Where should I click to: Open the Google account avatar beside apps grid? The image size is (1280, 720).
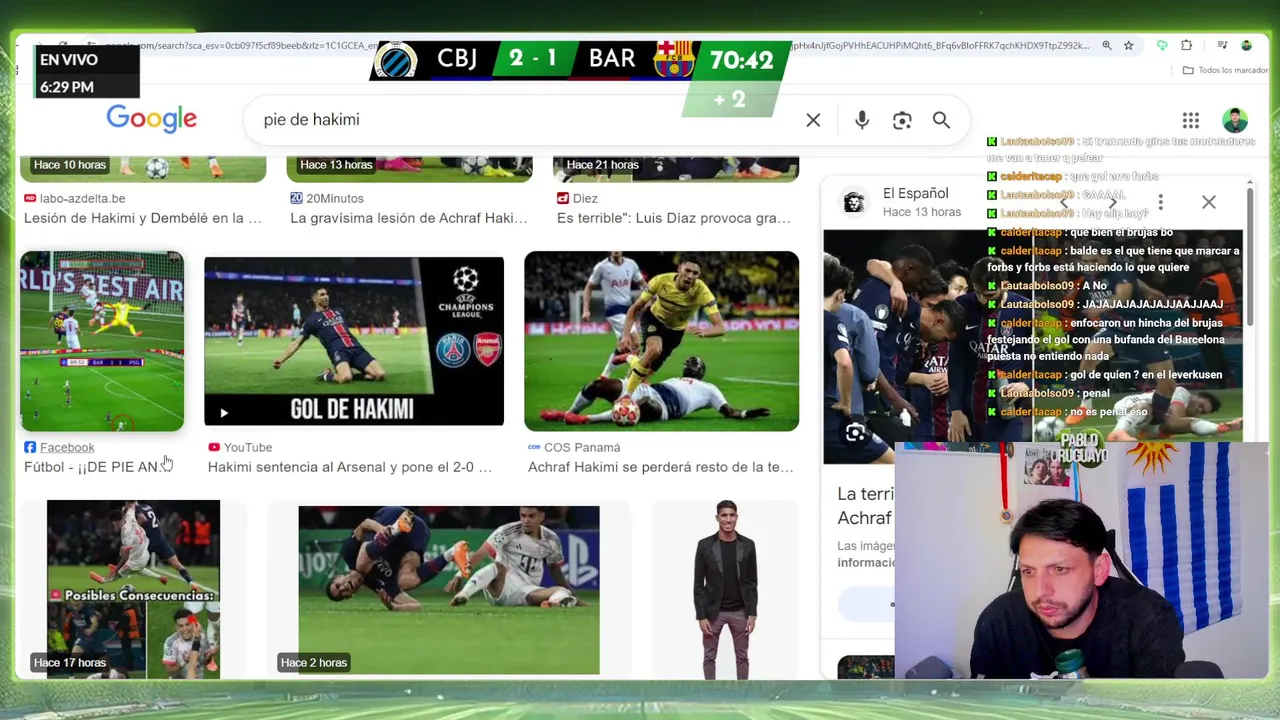[1235, 120]
